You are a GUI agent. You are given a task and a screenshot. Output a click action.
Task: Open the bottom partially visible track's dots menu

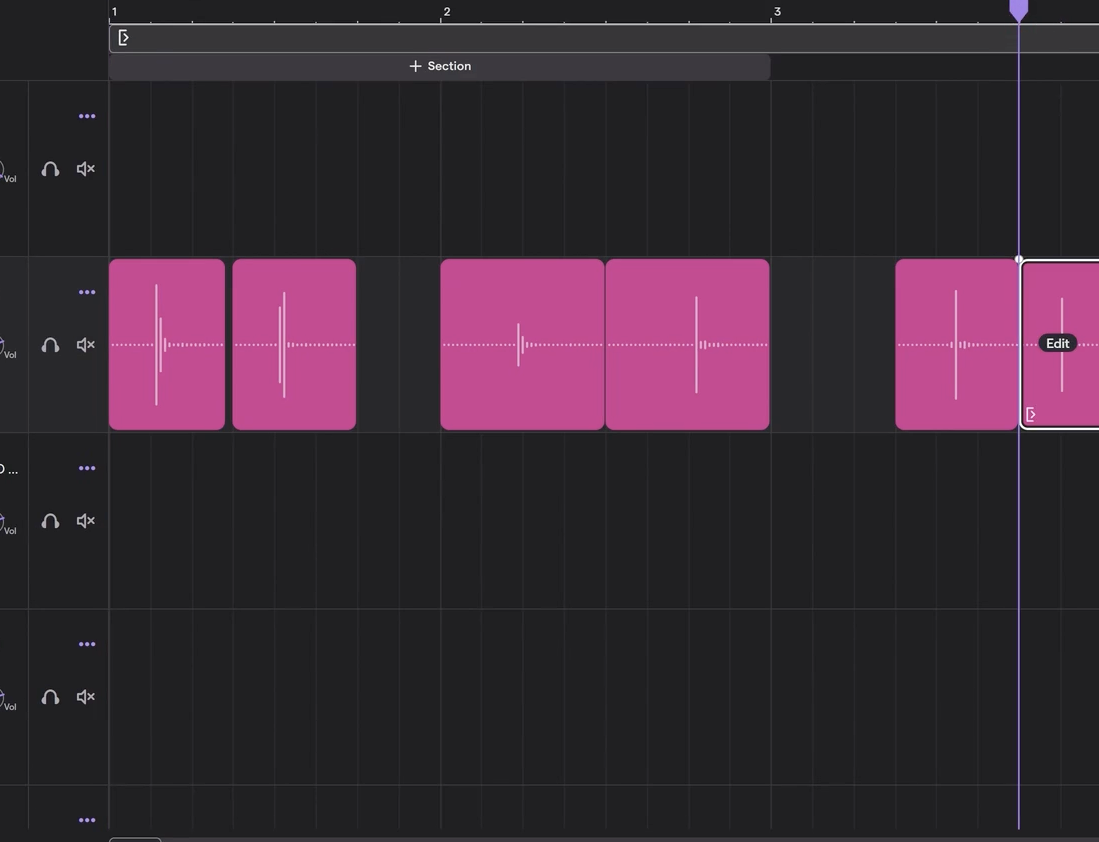point(87,820)
